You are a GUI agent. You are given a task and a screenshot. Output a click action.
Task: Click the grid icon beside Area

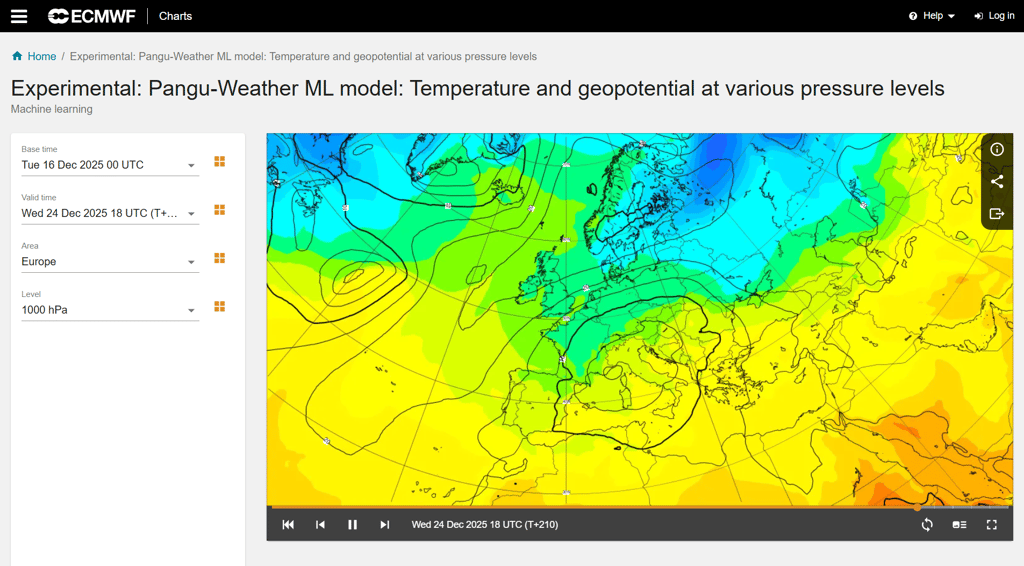click(219, 259)
